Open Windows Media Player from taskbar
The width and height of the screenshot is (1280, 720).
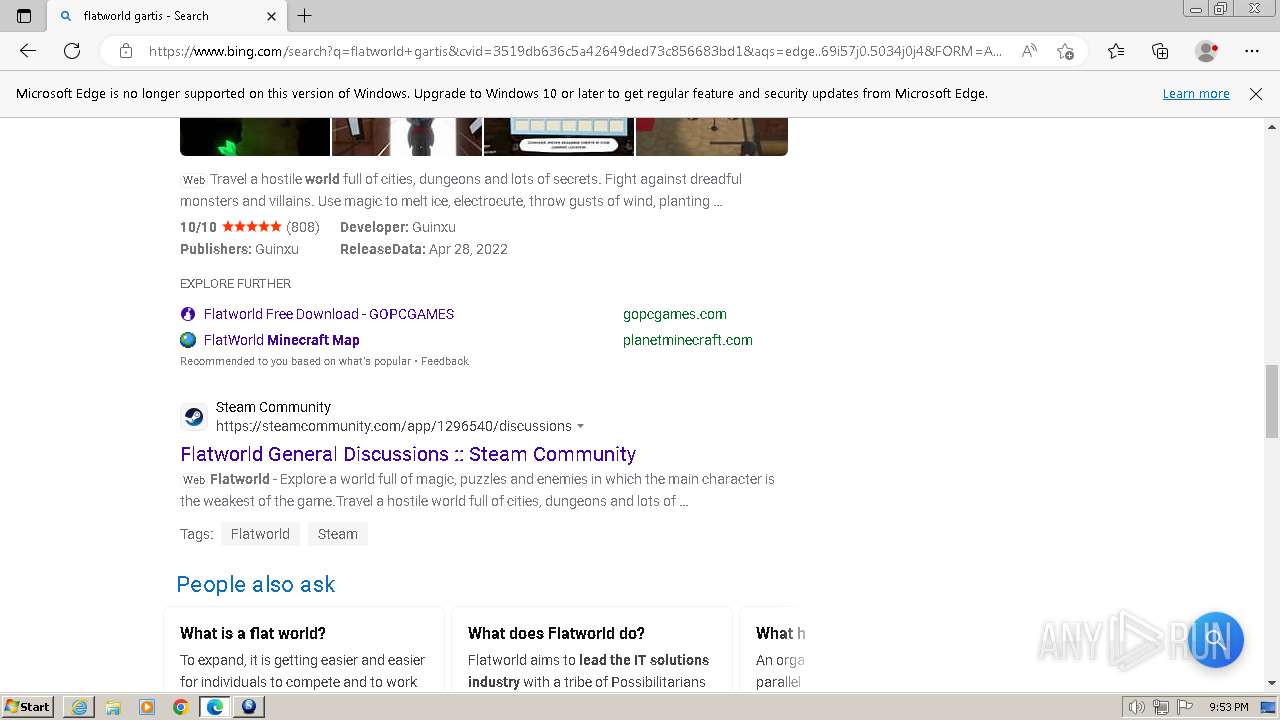coord(147,707)
